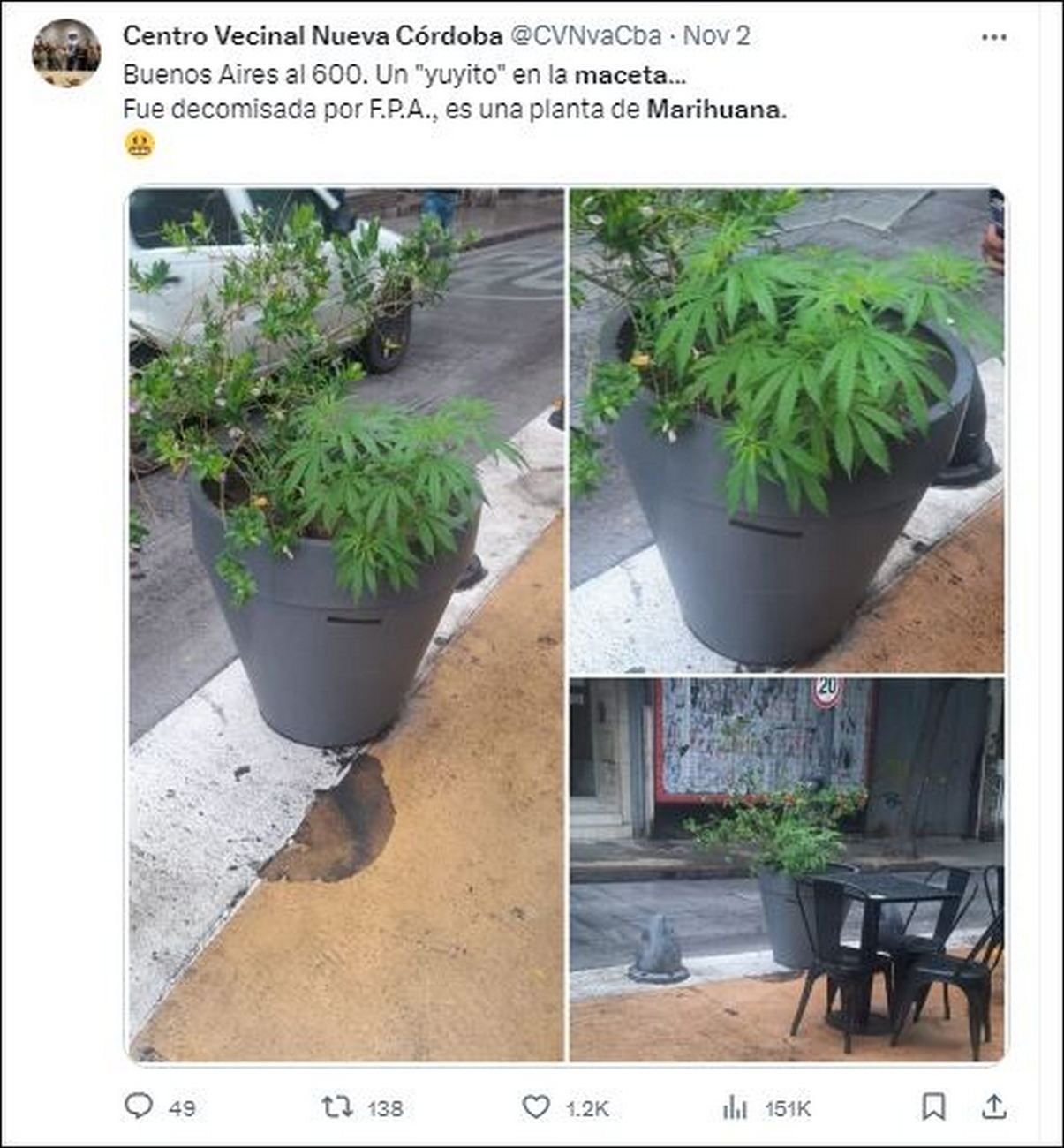Screen dimensions: 1064x1148
Task: Share the tweet via upload arrow icon
Action: [x=993, y=1106]
